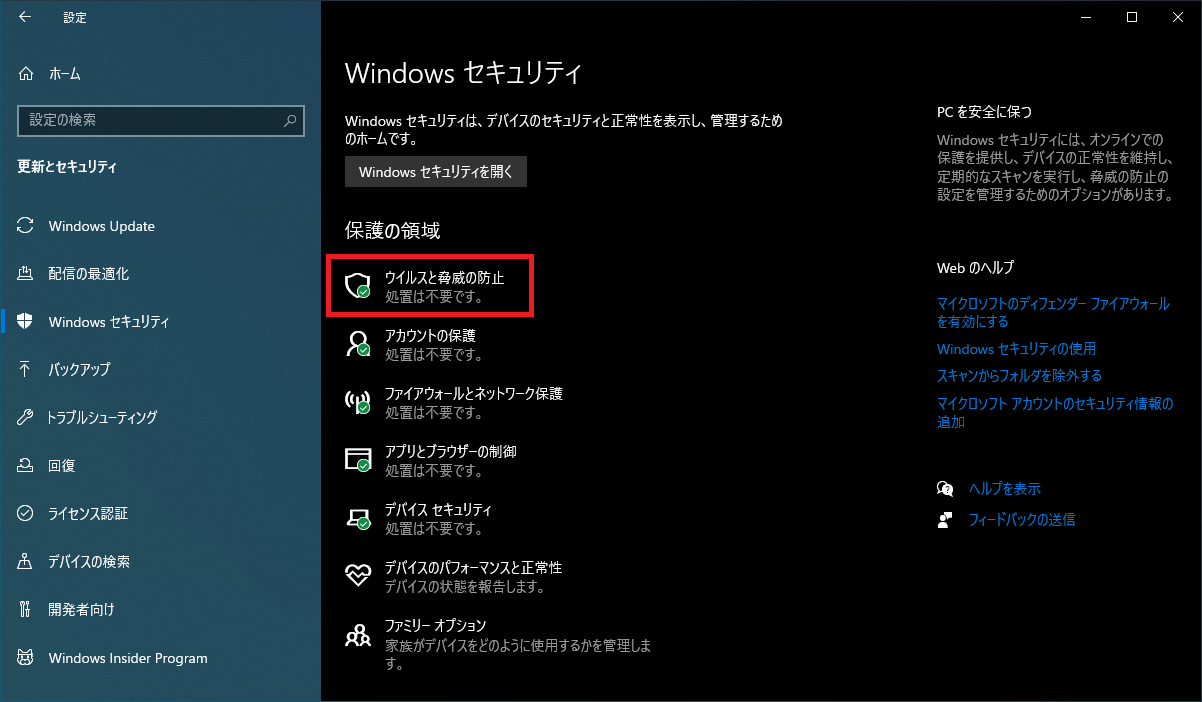Click the フィードバックの送信 person icon
Screen dimensions: 1202x702
coord(945,520)
